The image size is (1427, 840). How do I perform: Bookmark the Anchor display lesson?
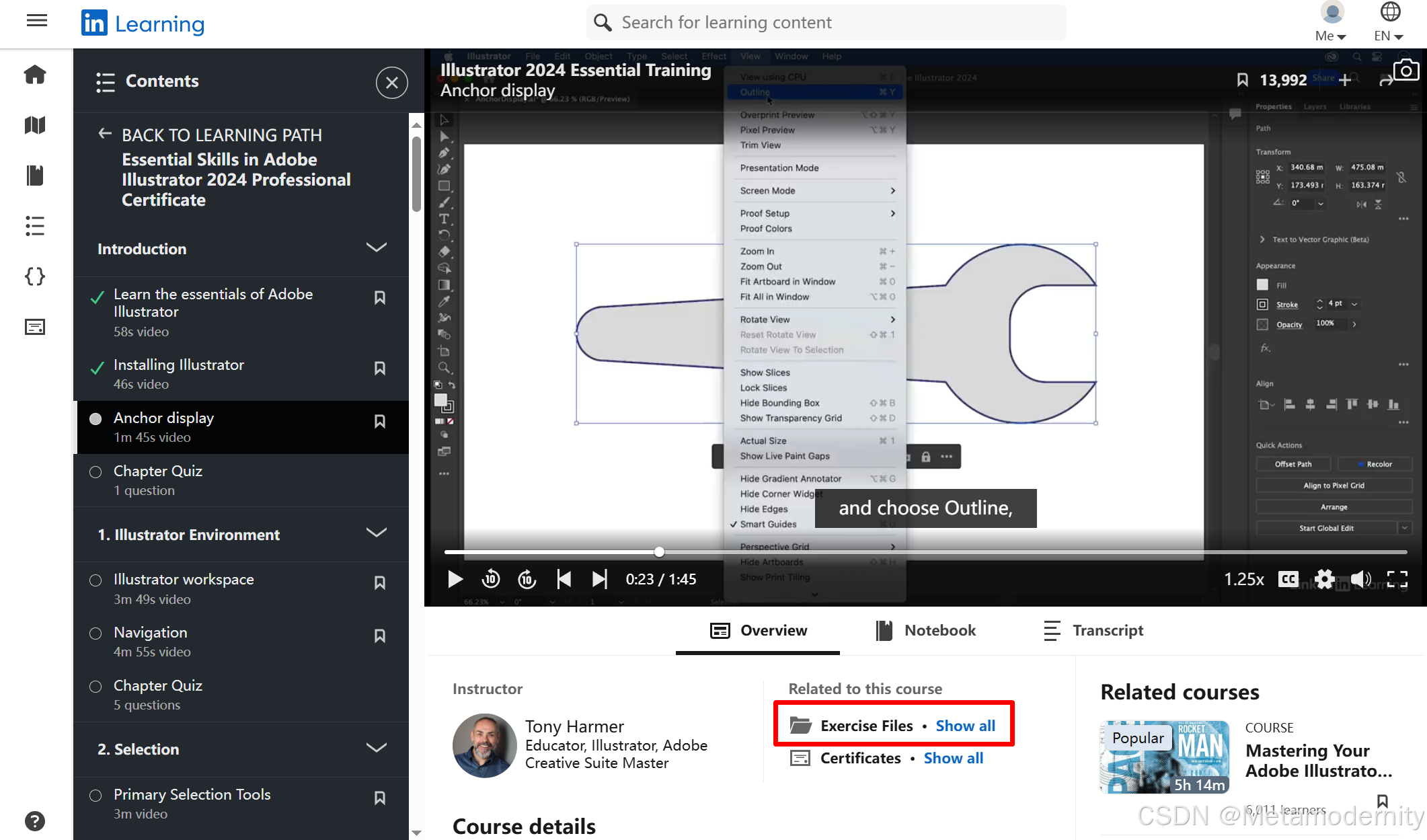point(380,422)
